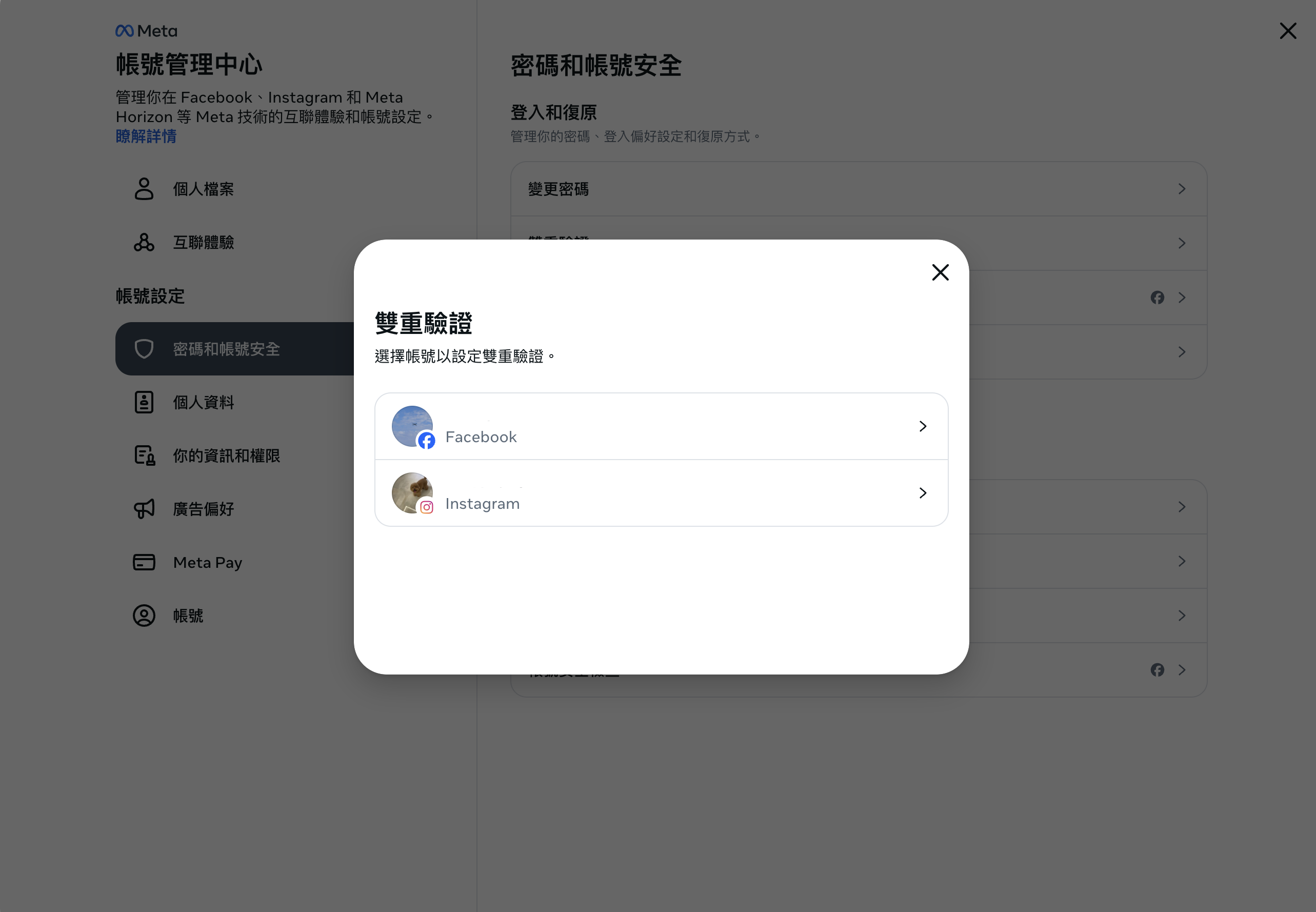
Task: Click the text 選擇帳號以設定雙重驗證。
Action: coord(465,356)
